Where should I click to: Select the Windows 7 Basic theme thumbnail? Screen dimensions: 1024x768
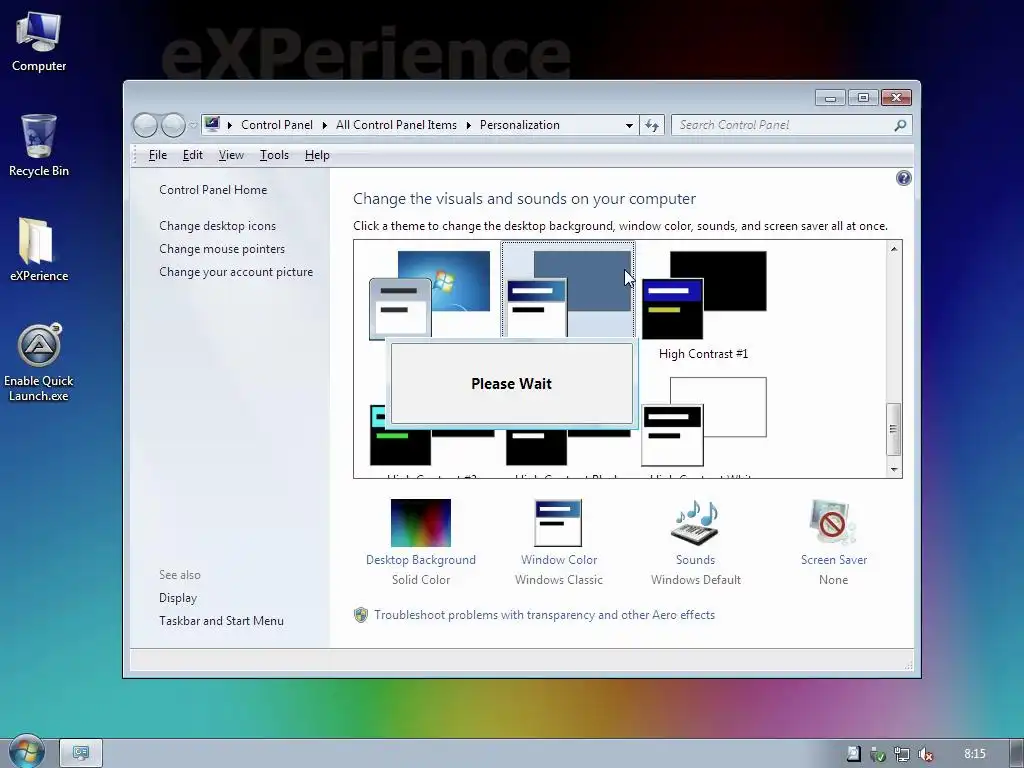pos(430,294)
